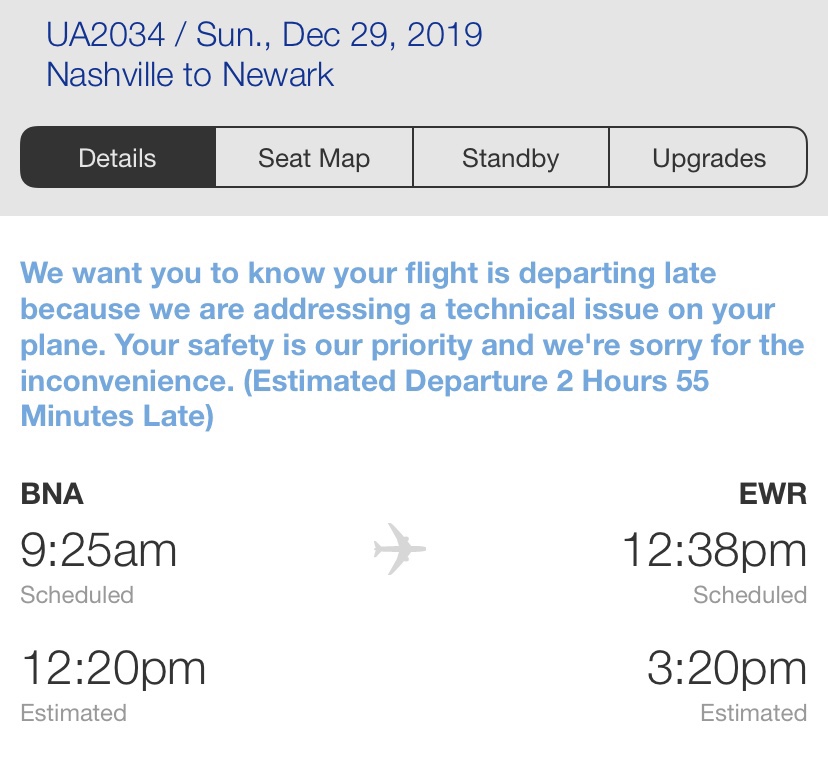Tap the 9:25am scheduled departure time
The image size is (828, 757).
tap(98, 550)
